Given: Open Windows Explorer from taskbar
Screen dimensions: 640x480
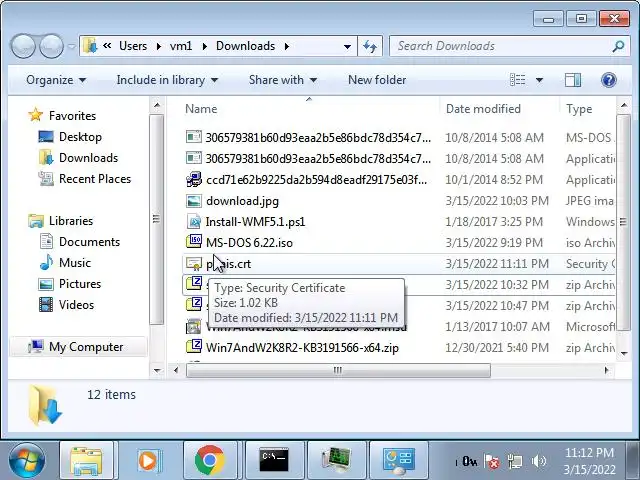Looking at the screenshot, I should (x=88, y=460).
